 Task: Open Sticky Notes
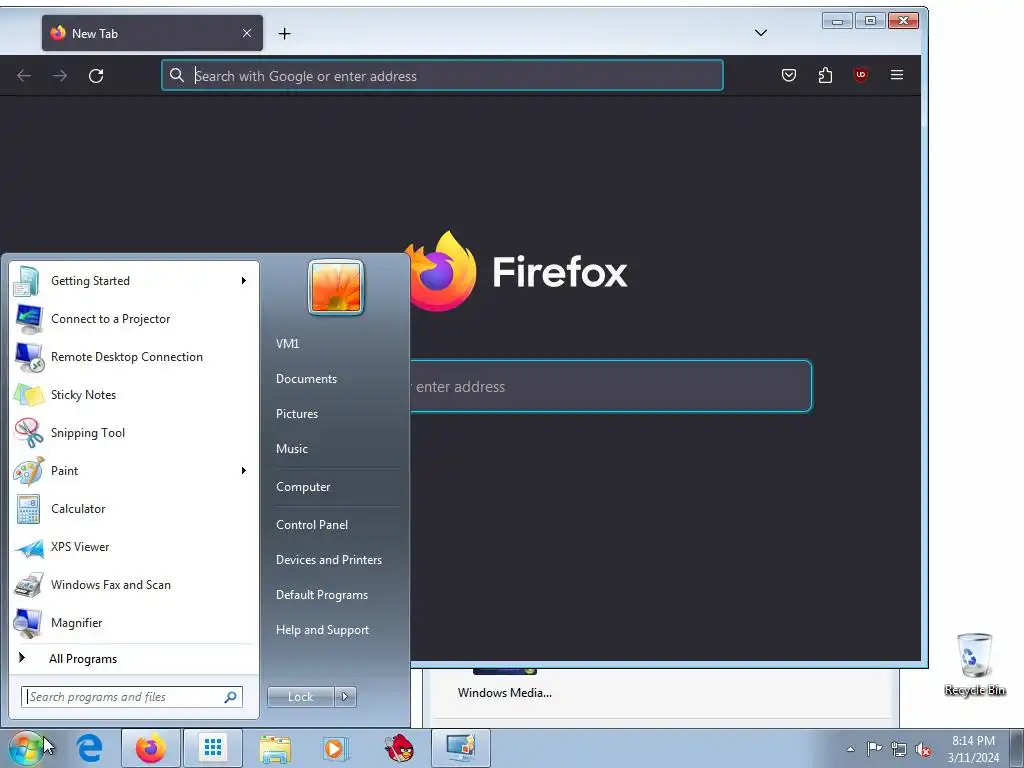pyautogui.click(x=133, y=394)
